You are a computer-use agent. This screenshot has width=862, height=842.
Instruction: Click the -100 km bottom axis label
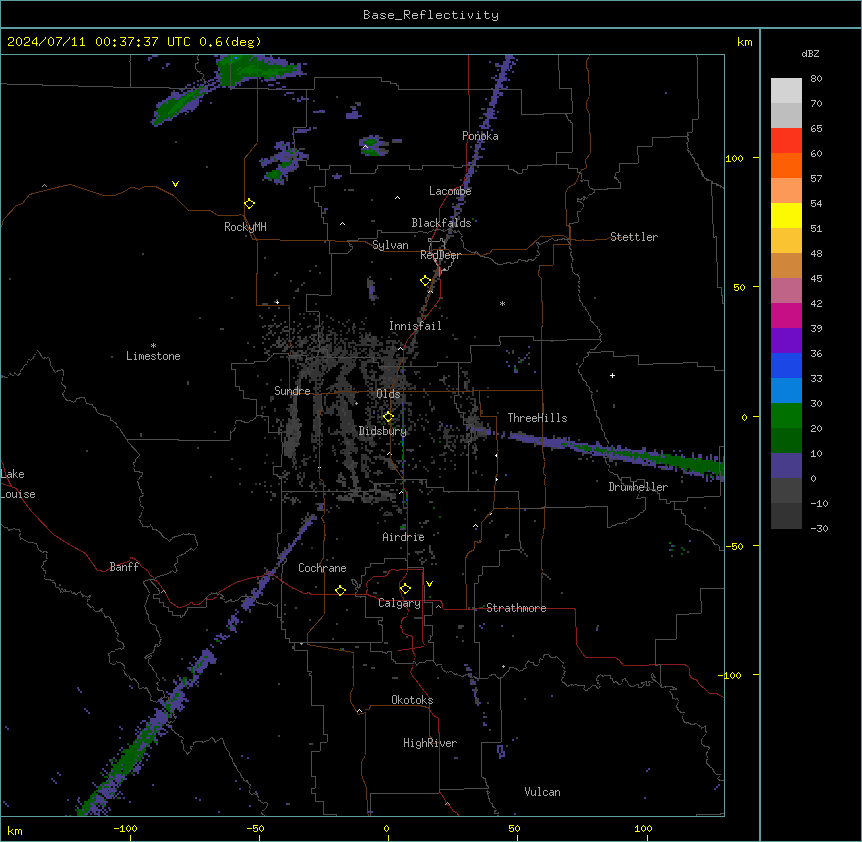126,828
